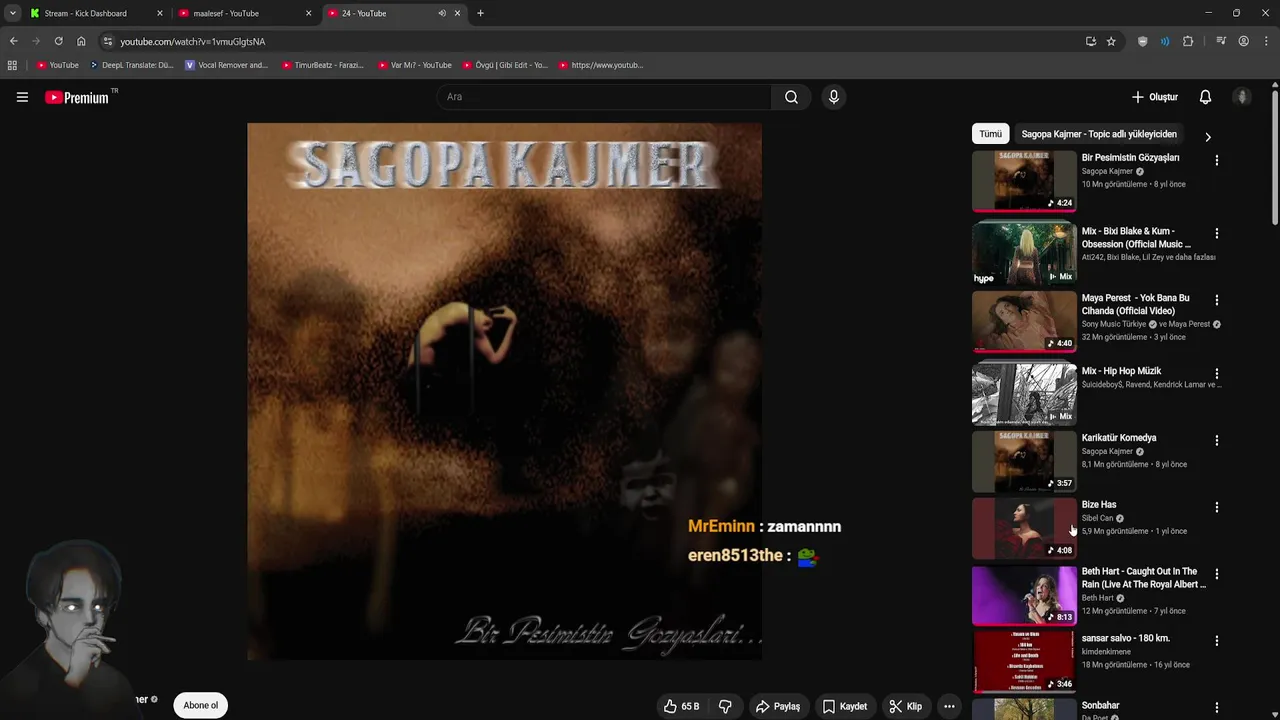The height and width of the screenshot is (720, 1280).
Task: Select Sagopa Kajmer - Topic uploader chip
Action: 1099,134
